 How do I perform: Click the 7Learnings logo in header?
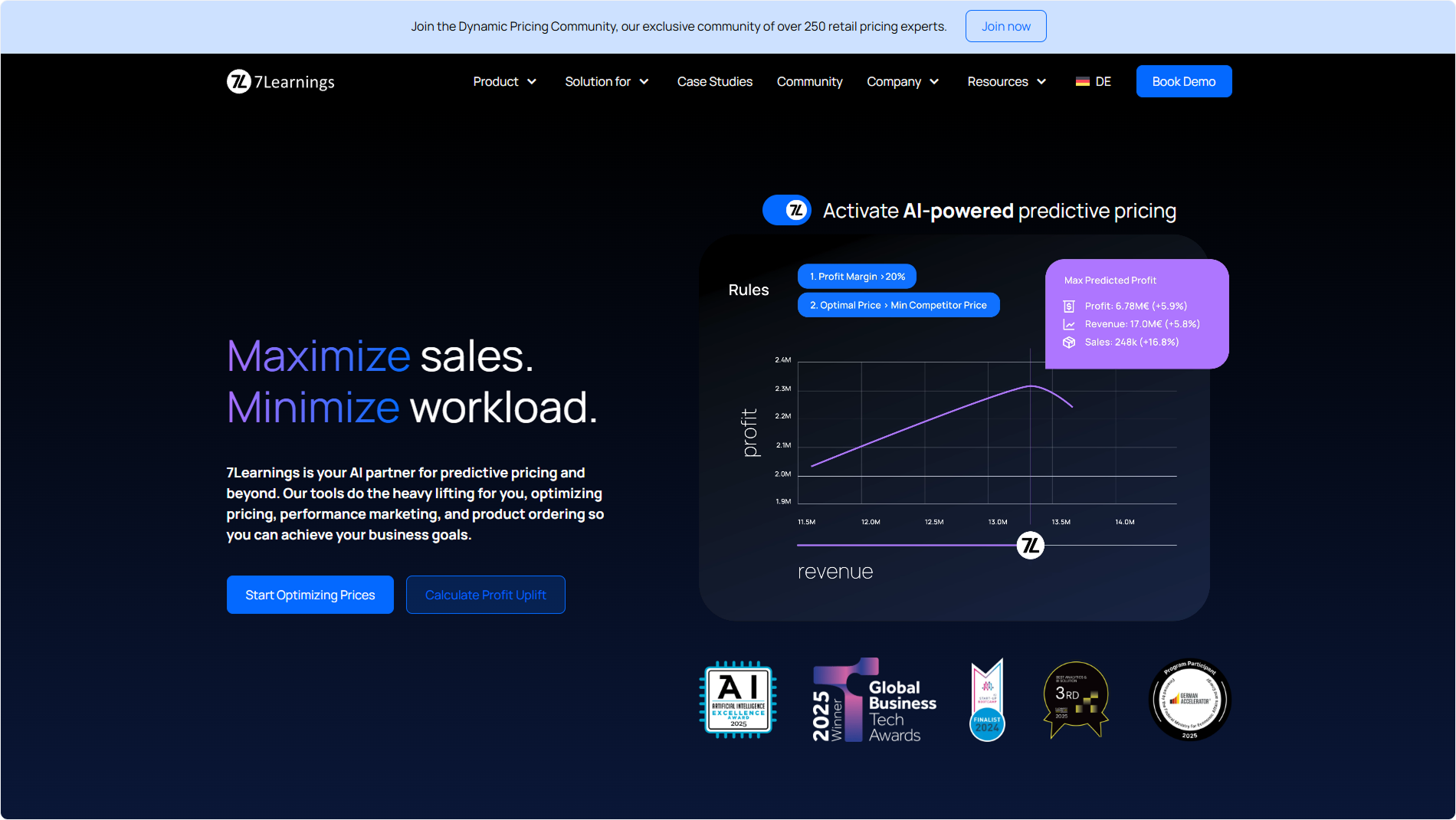tap(280, 81)
